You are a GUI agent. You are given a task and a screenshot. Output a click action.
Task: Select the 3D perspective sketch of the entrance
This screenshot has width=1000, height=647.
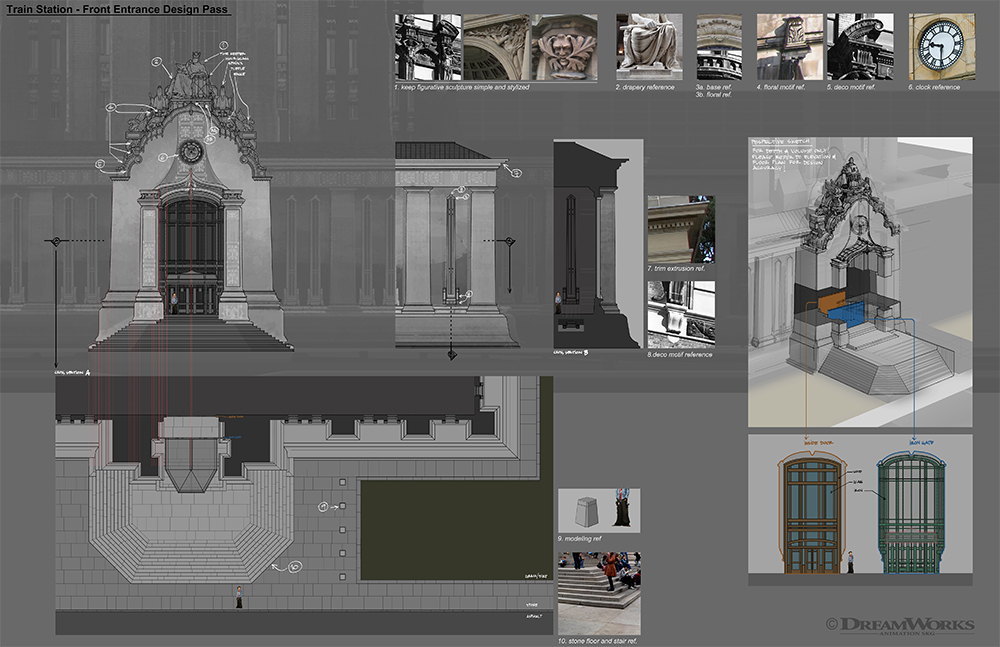click(860, 282)
